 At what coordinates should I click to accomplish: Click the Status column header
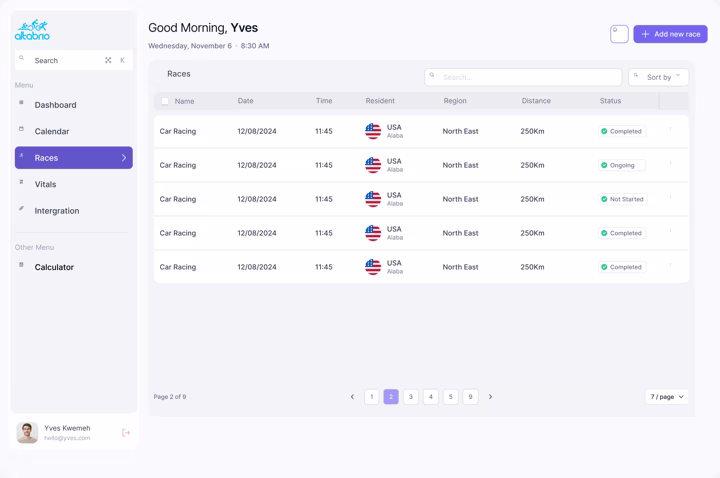(610, 101)
